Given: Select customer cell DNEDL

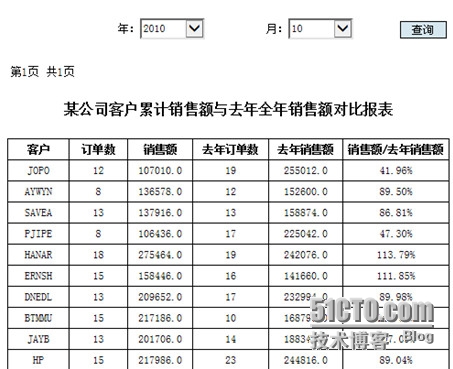Looking at the screenshot, I should pyautogui.click(x=38, y=297).
